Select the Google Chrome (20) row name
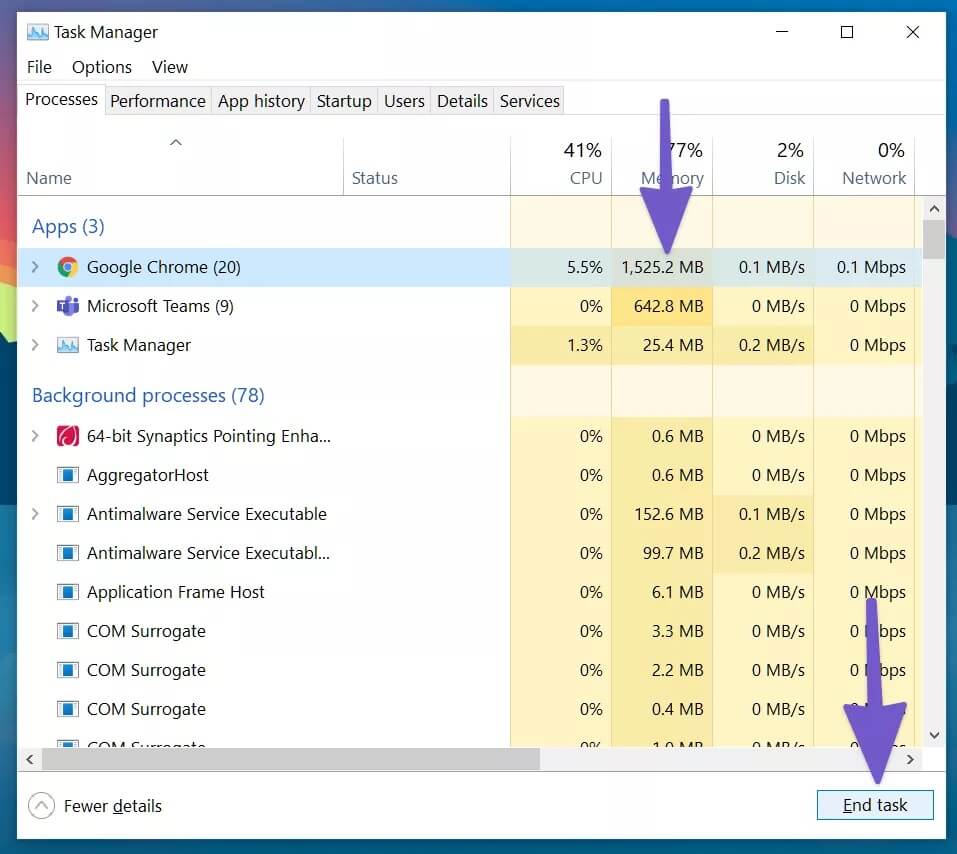This screenshot has height=854, width=957. click(164, 267)
